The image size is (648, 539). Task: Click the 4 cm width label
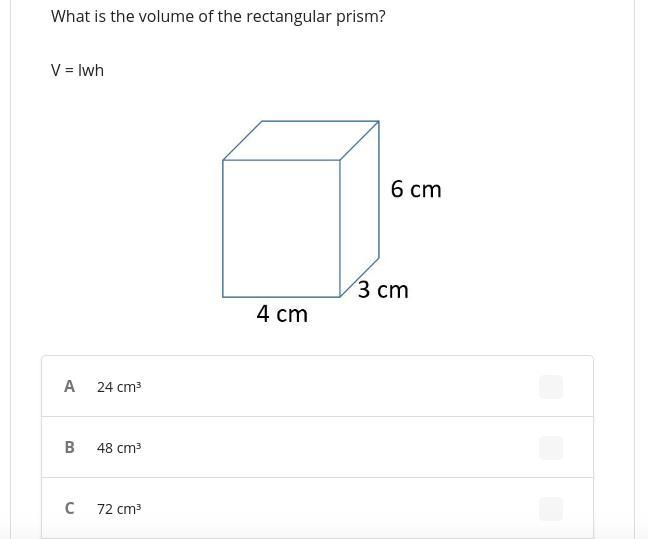(x=282, y=314)
